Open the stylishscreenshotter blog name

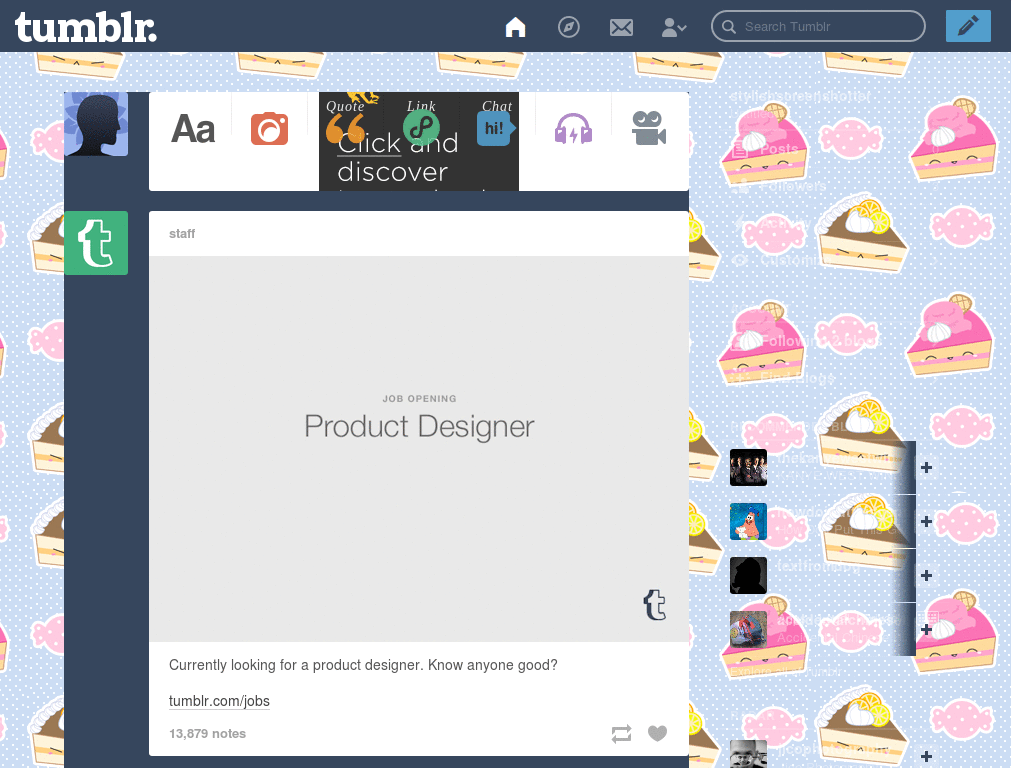tap(800, 96)
